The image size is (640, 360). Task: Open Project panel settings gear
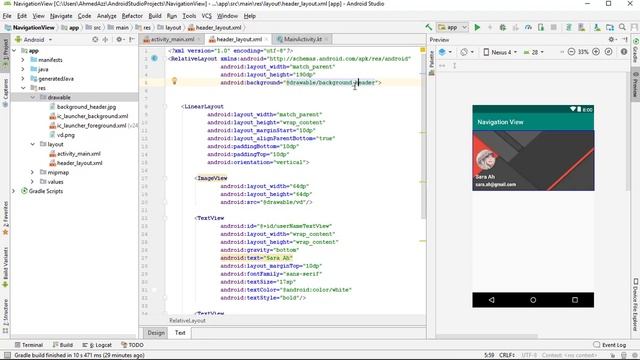(119, 40)
